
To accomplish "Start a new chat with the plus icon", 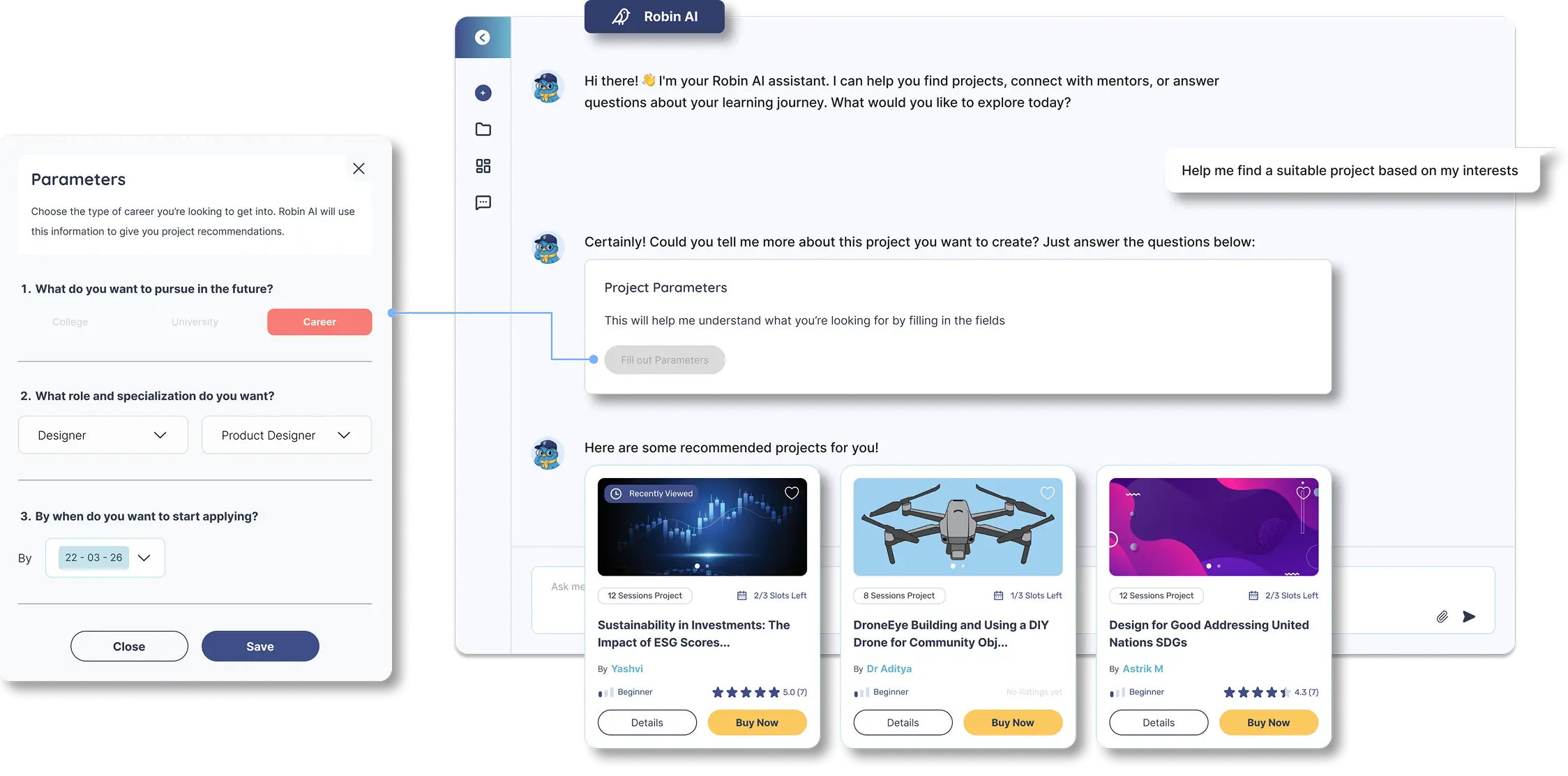I will [483, 93].
